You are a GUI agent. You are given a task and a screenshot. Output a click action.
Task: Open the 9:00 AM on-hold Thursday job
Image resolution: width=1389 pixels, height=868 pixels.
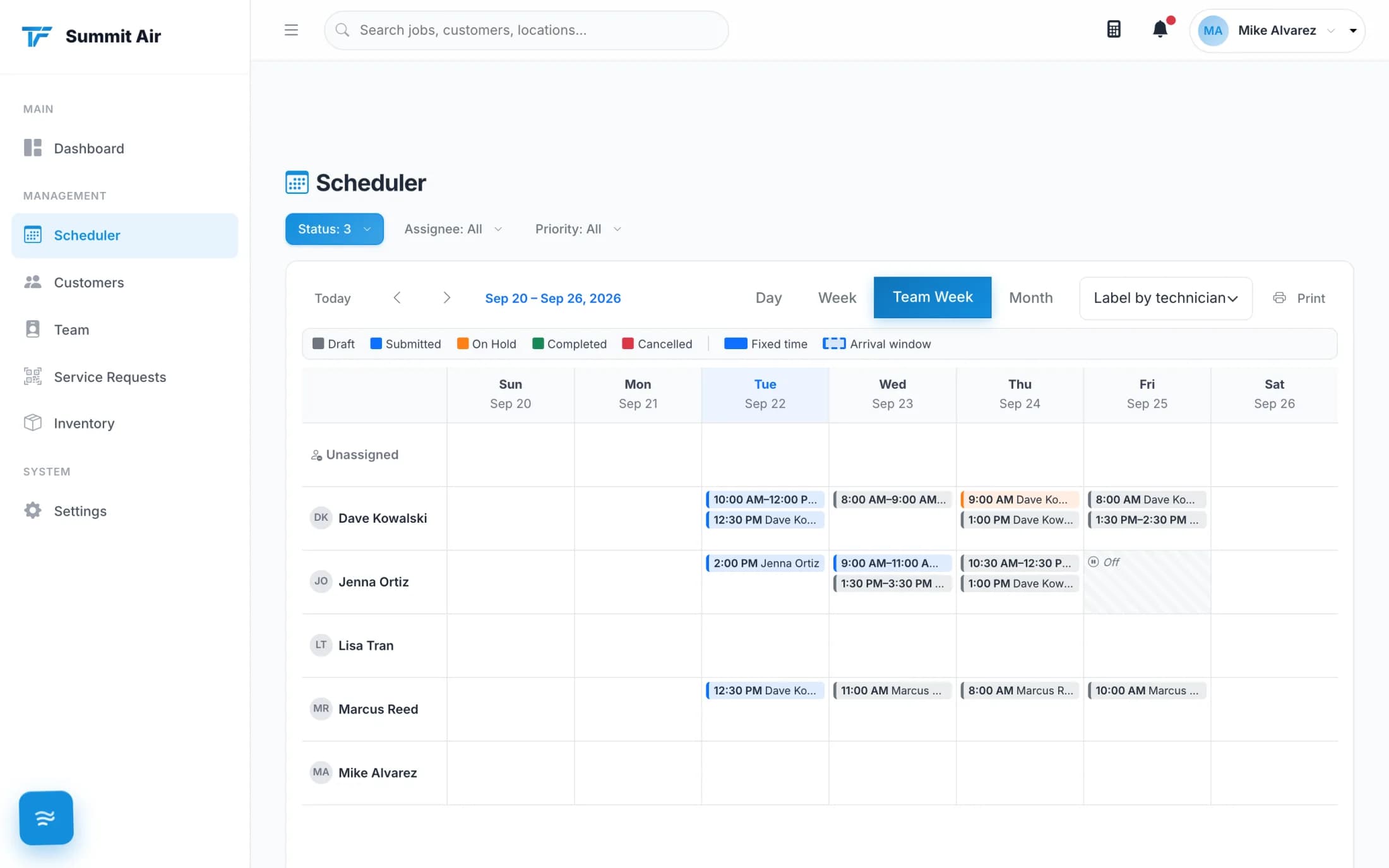1019,499
